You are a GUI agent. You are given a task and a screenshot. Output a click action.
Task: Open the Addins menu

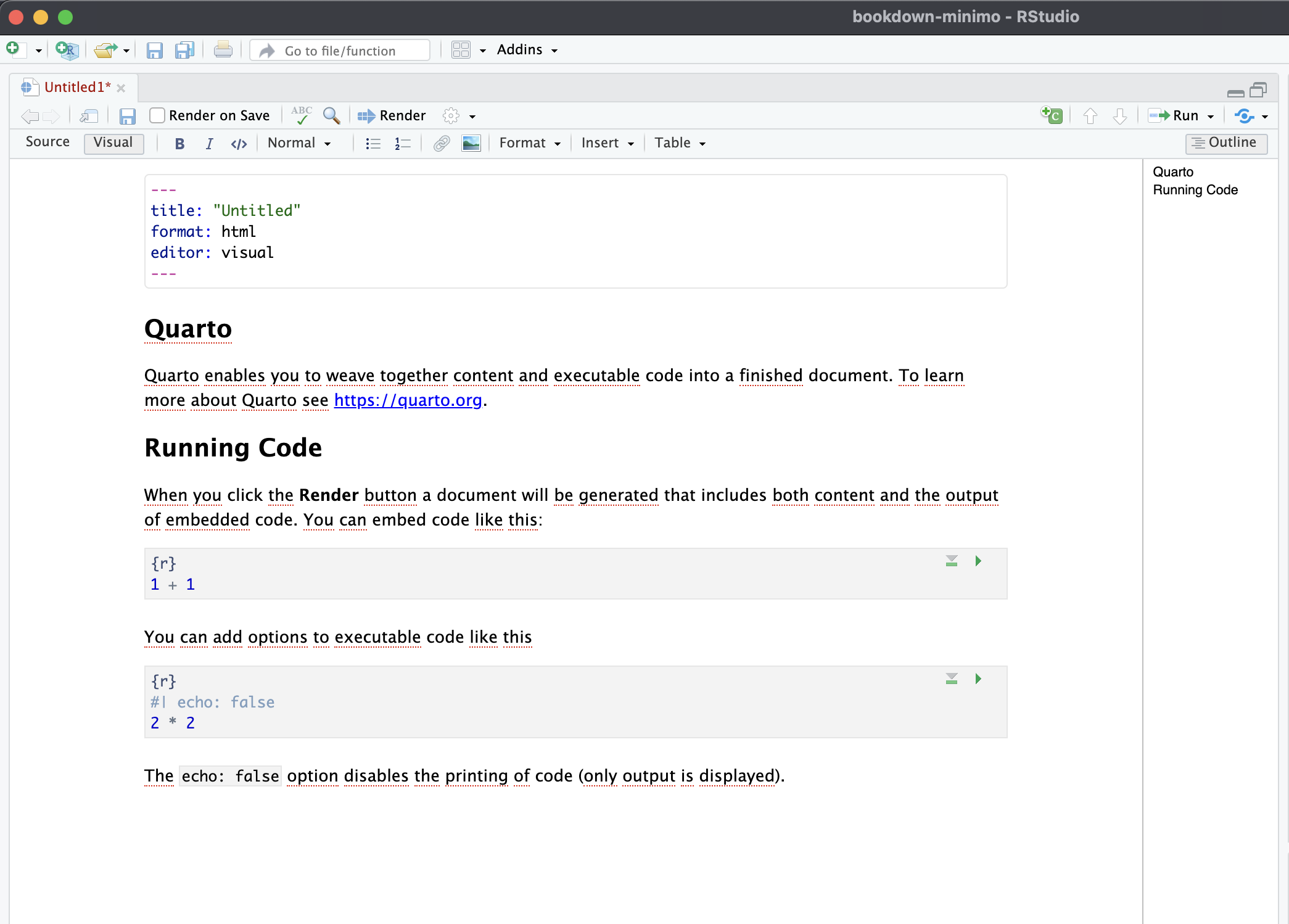(x=527, y=50)
